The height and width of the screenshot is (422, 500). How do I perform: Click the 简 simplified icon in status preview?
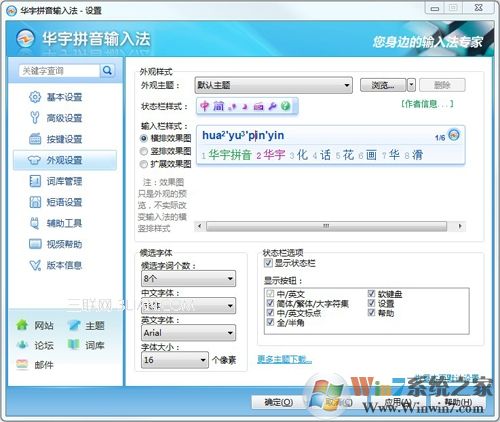219,106
